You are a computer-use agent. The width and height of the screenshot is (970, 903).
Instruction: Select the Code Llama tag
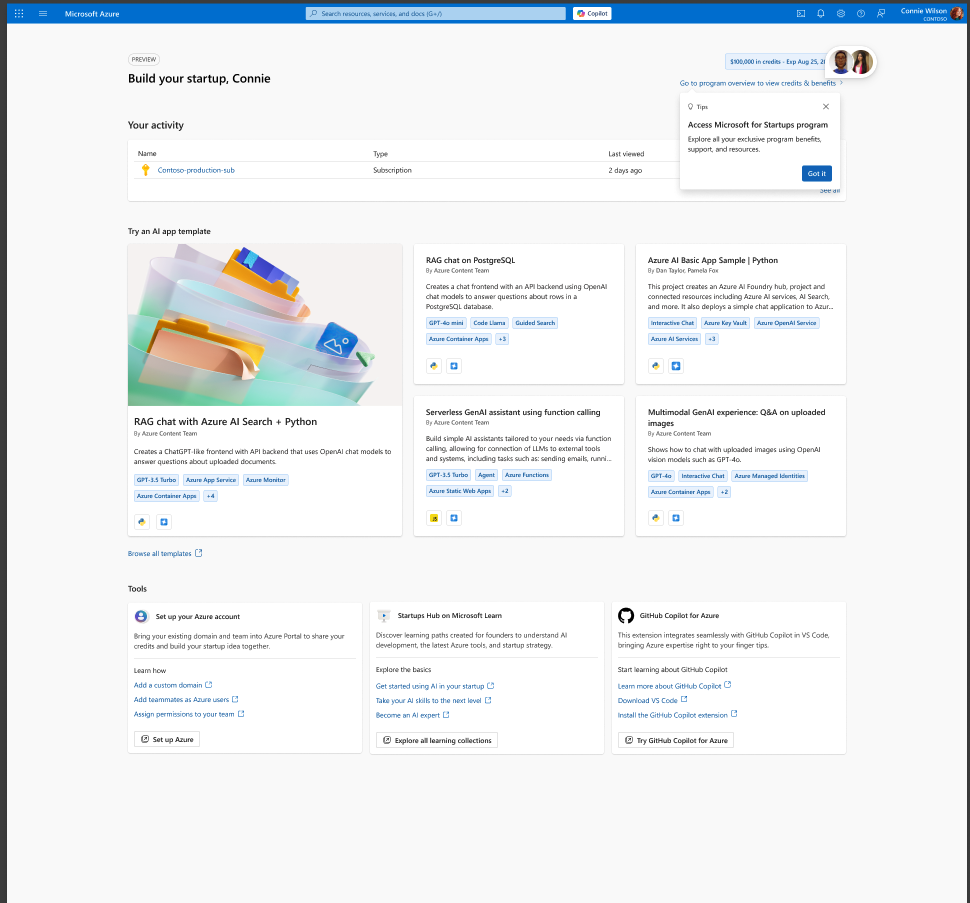click(x=489, y=323)
